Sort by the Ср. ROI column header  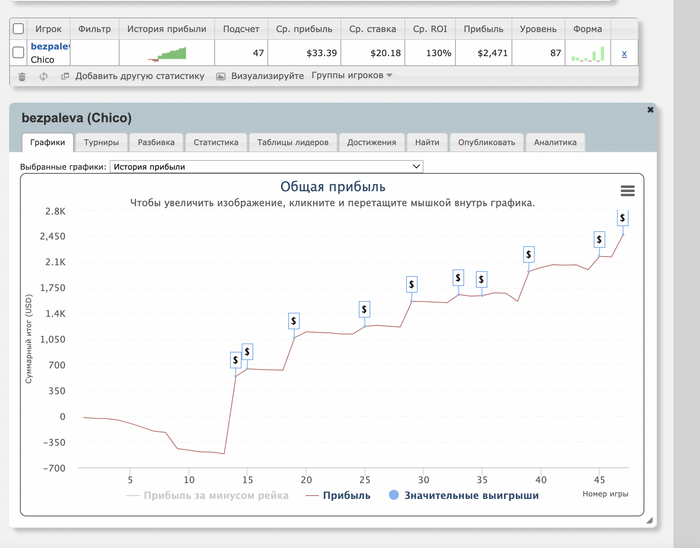pyautogui.click(x=430, y=29)
